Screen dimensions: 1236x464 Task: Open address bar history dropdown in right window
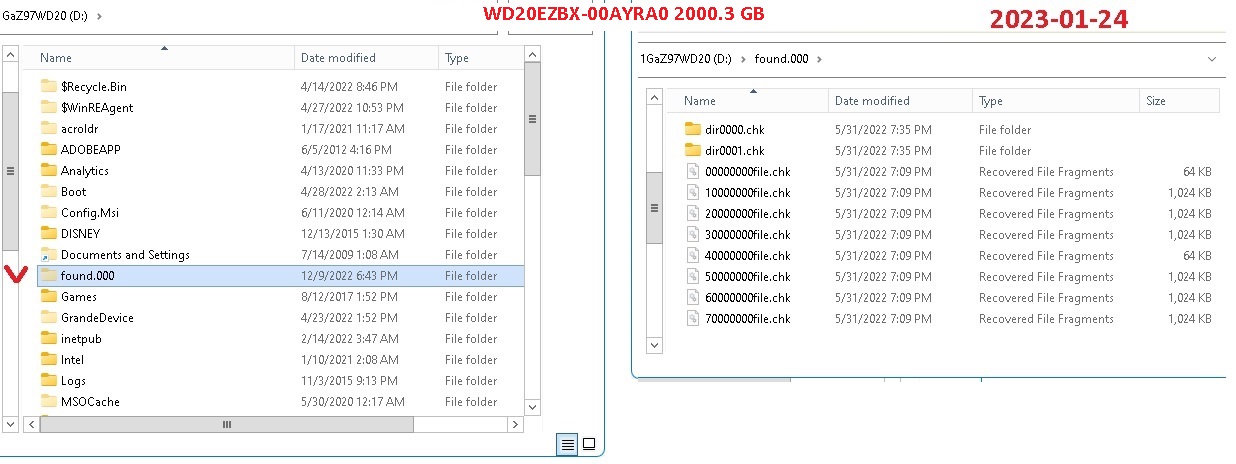(x=1211, y=59)
